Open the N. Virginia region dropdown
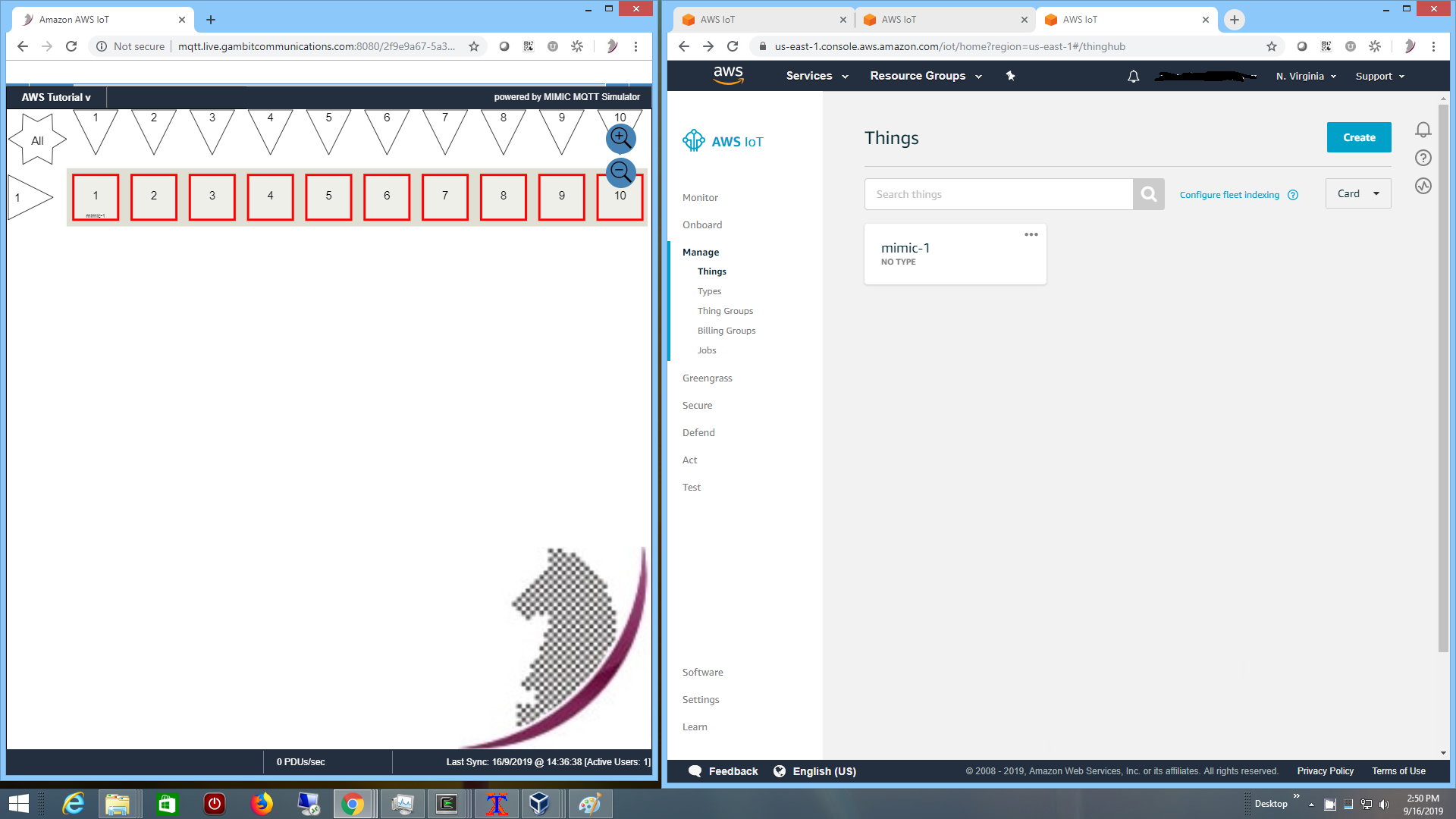The width and height of the screenshot is (1456, 819). 1306,76
